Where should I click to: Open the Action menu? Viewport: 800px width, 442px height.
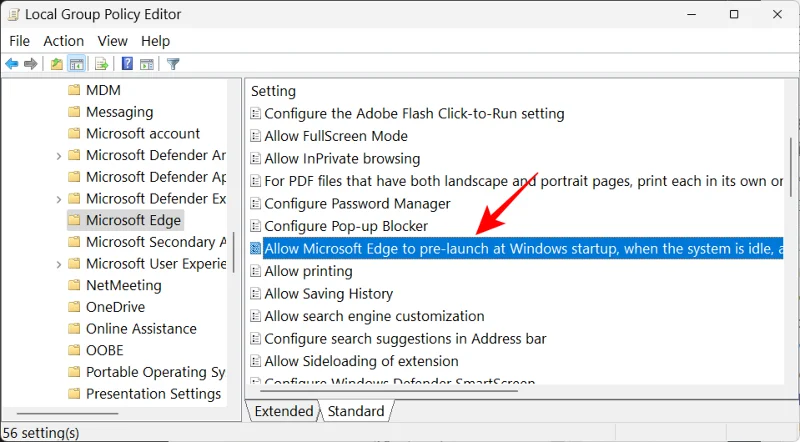tap(63, 41)
